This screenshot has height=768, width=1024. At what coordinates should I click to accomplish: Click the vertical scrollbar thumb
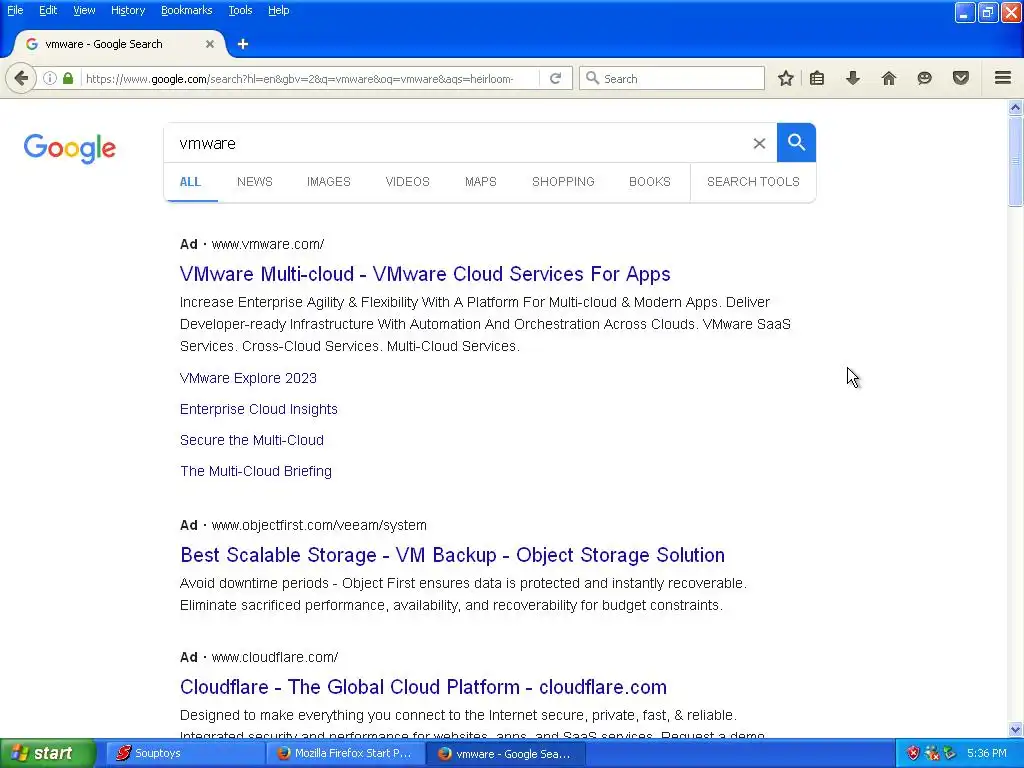1015,161
